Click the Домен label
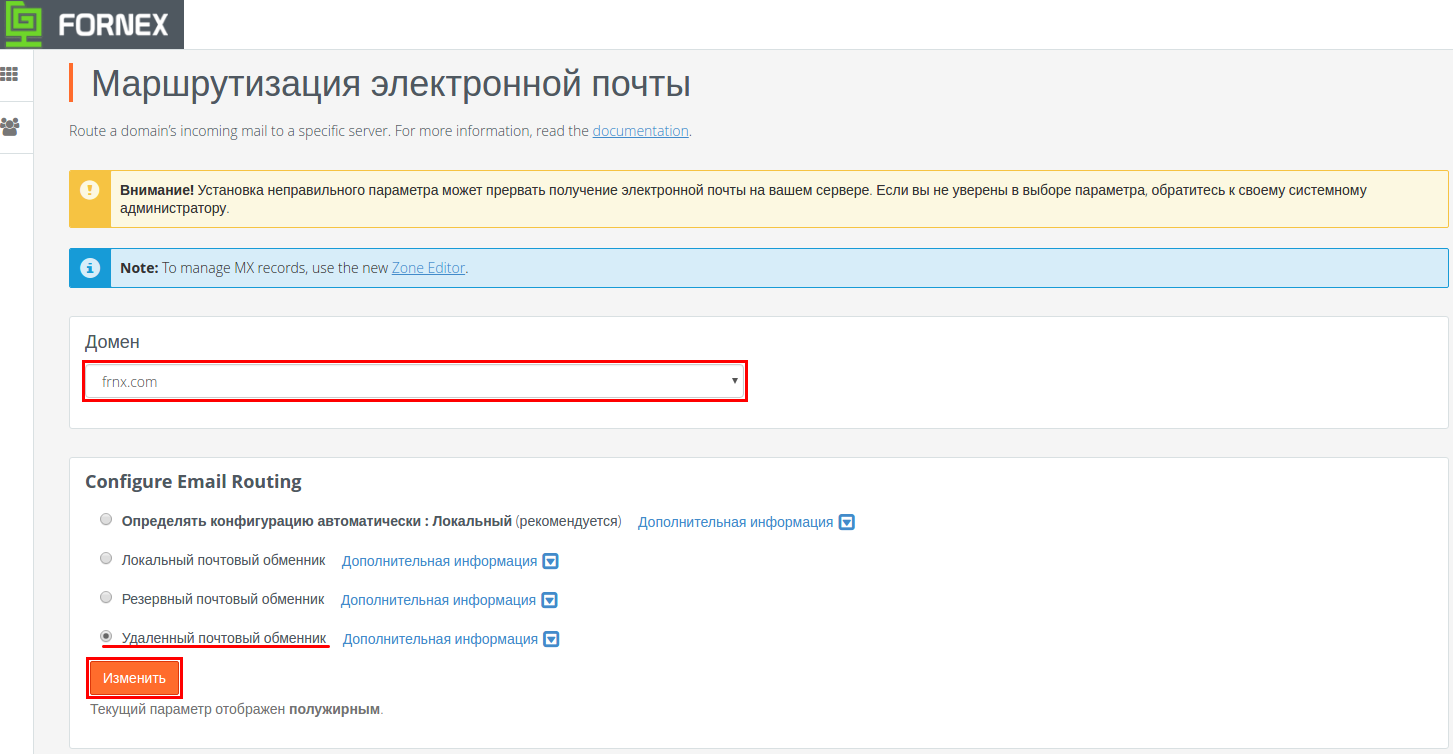 (x=112, y=342)
